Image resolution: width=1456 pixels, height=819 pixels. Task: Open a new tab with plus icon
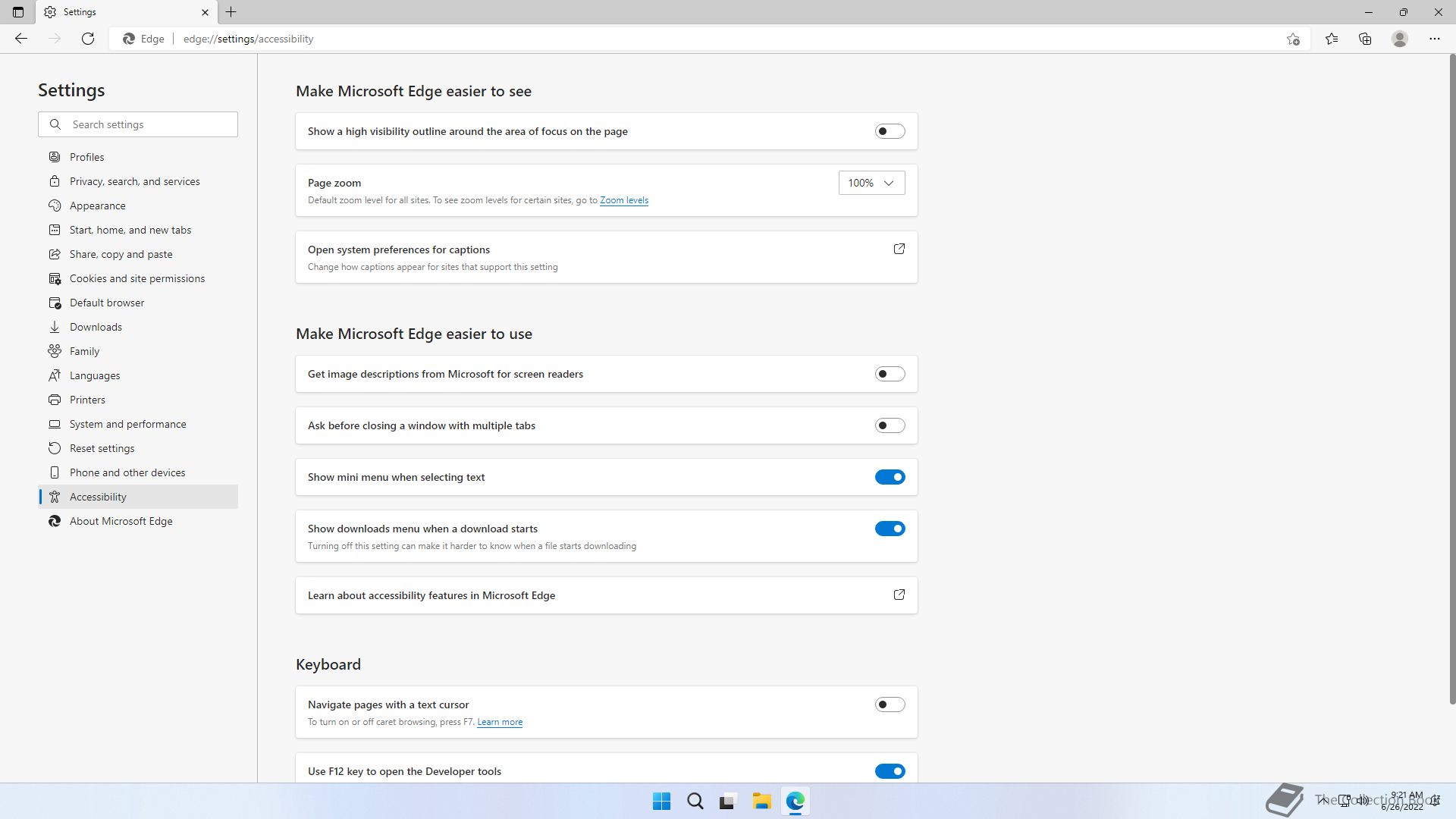click(231, 12)
